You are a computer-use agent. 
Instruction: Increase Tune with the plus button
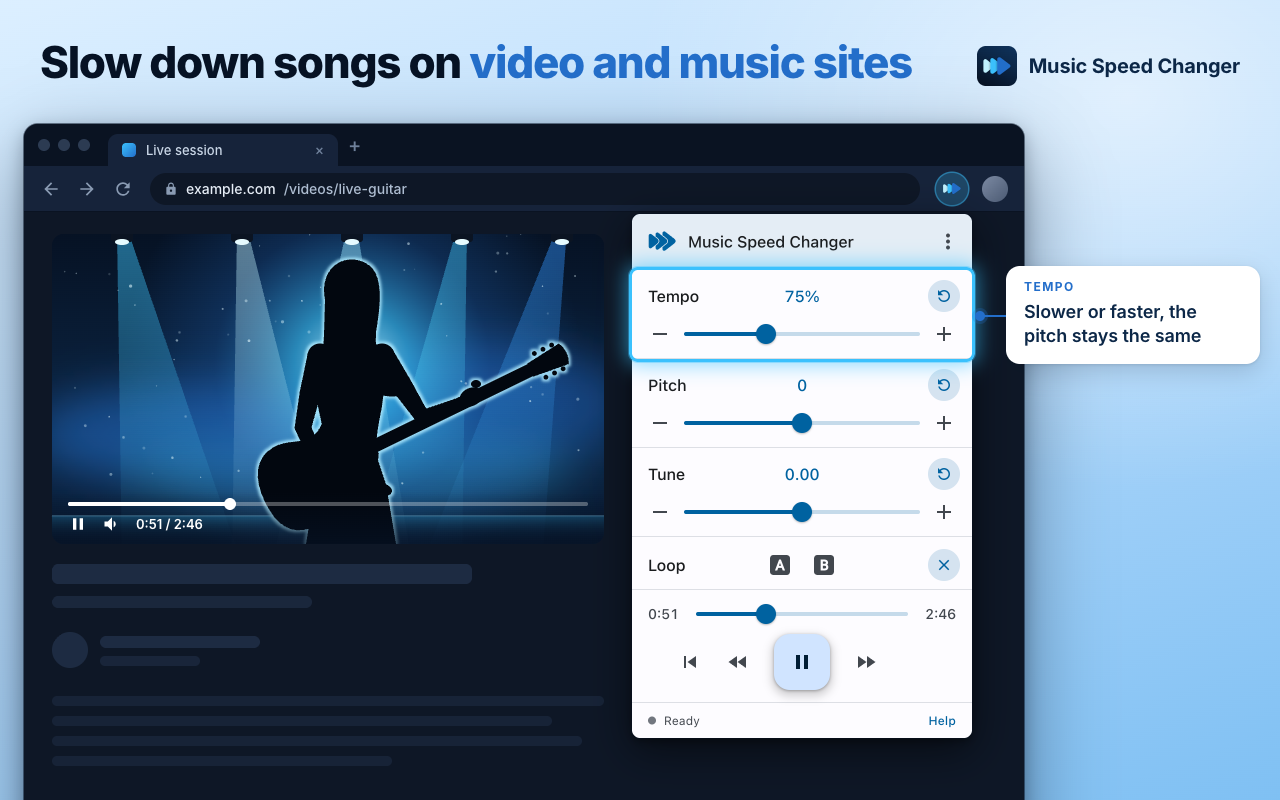point(944,512)
